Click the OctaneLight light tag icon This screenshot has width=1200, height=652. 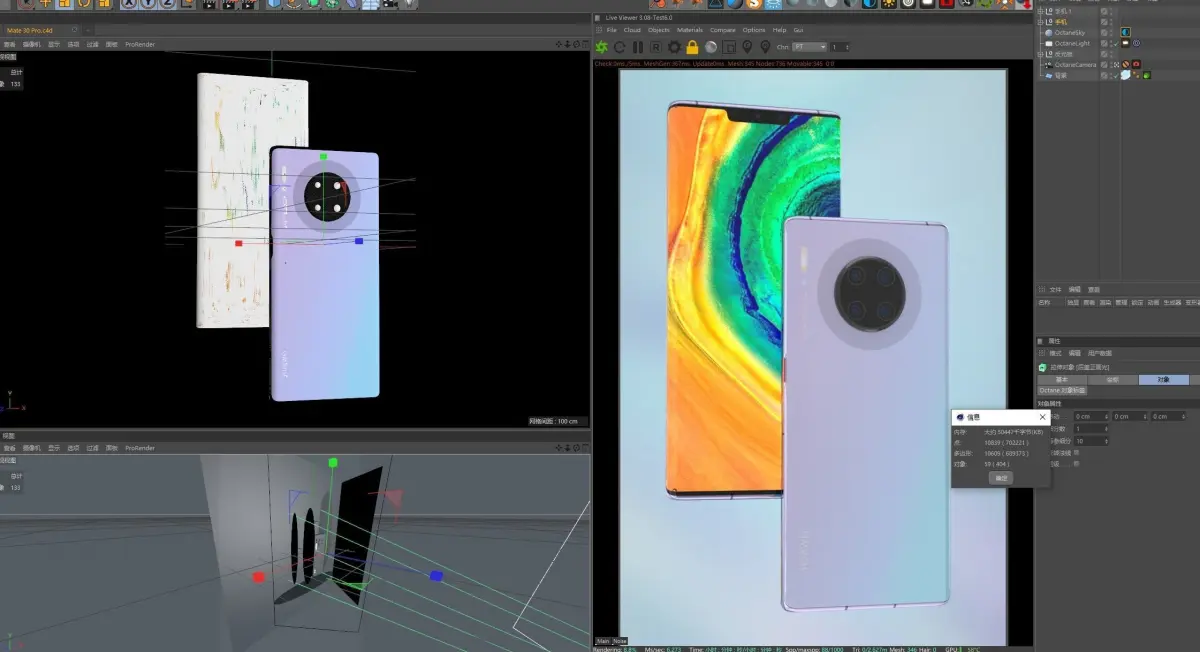click(1125, 43)
